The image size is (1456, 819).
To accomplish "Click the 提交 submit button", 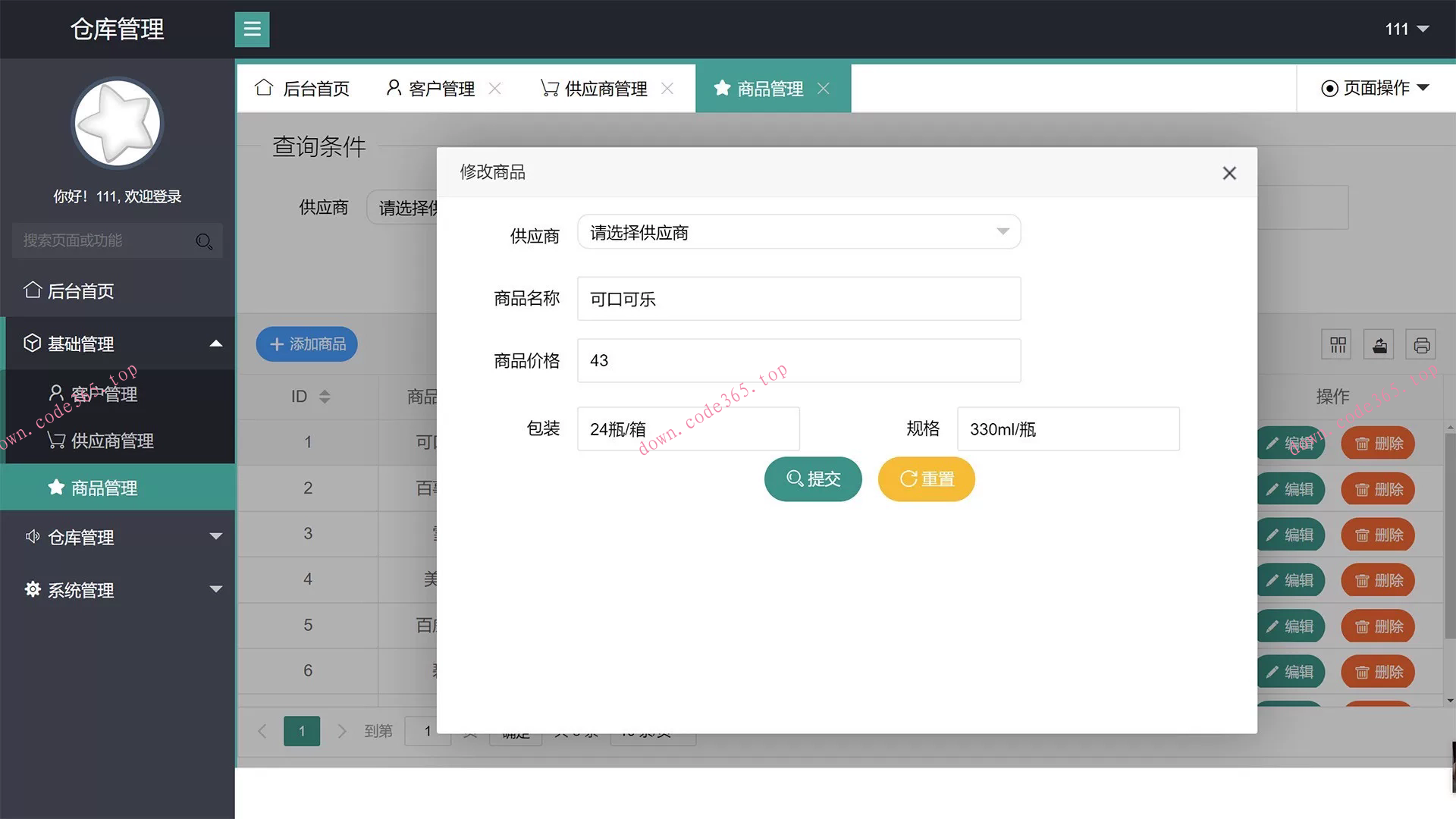I will tap(812, 479).
